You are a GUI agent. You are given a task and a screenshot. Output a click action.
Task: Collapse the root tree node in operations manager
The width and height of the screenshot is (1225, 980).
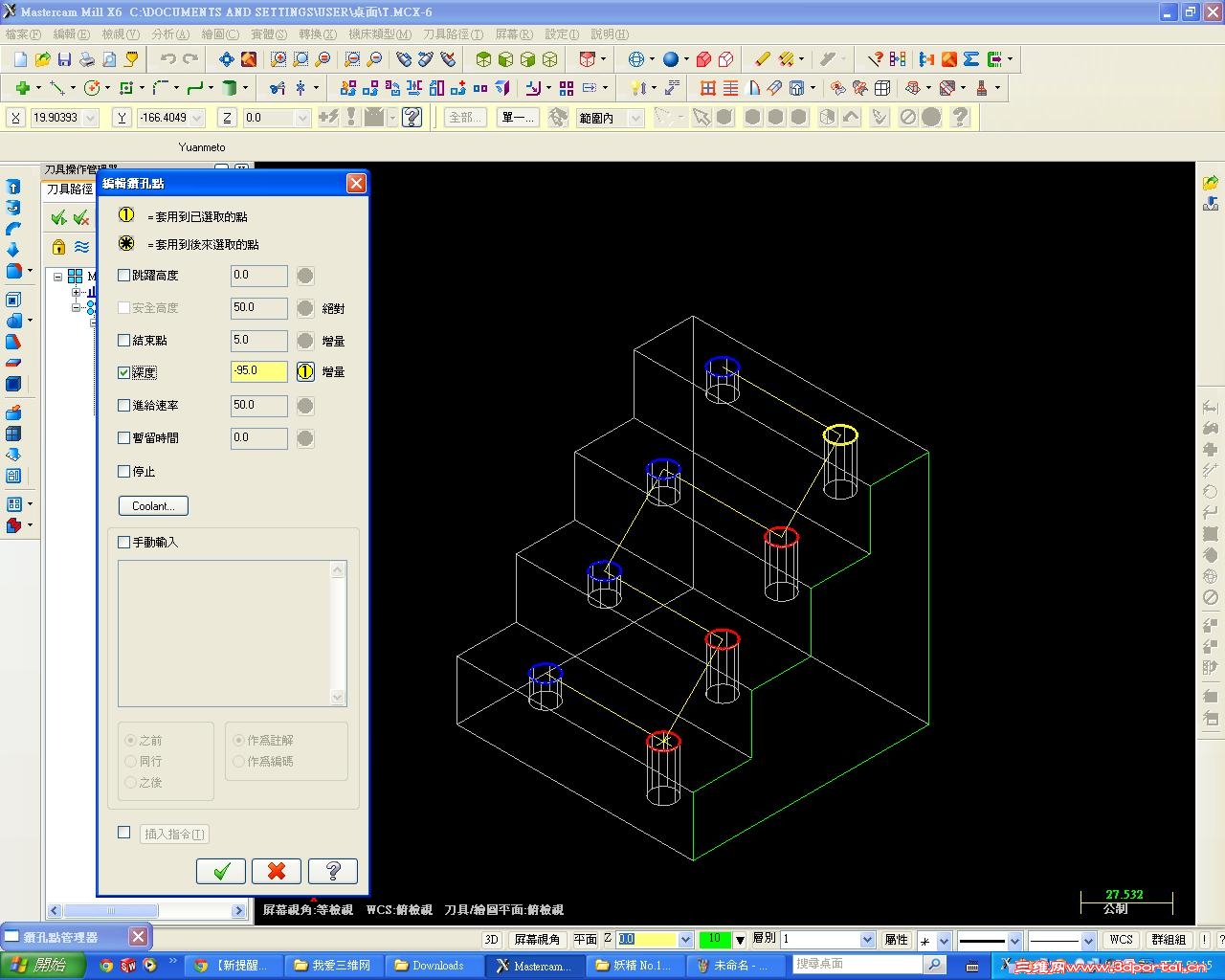[57, 277]
